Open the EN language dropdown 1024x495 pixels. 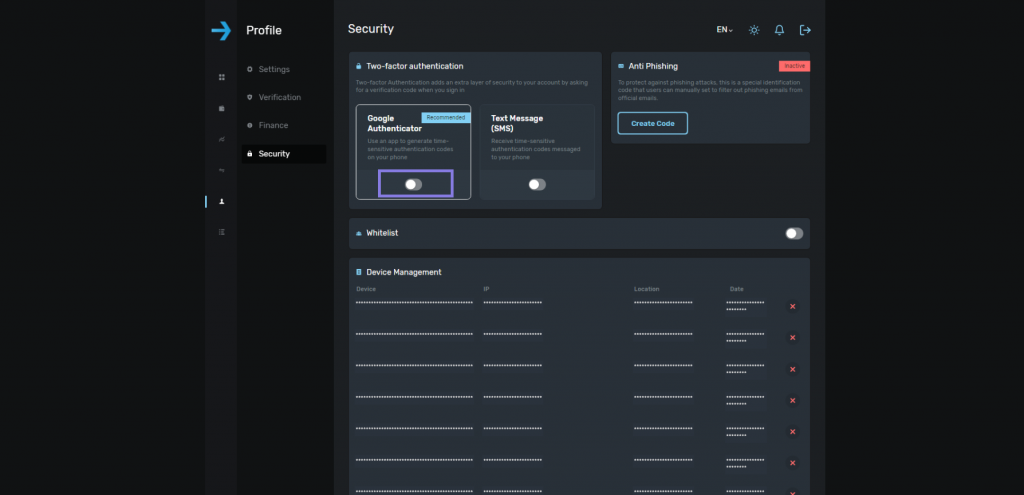click(x=724, y=30)
